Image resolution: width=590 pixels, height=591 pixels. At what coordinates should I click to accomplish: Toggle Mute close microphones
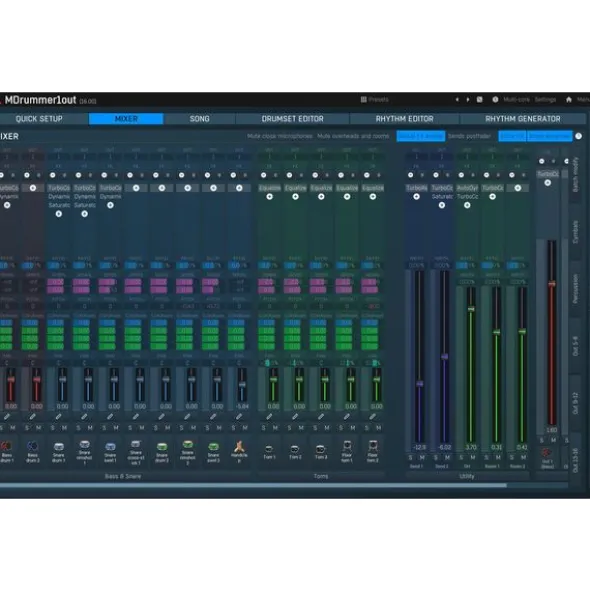(x=280, y=136)
